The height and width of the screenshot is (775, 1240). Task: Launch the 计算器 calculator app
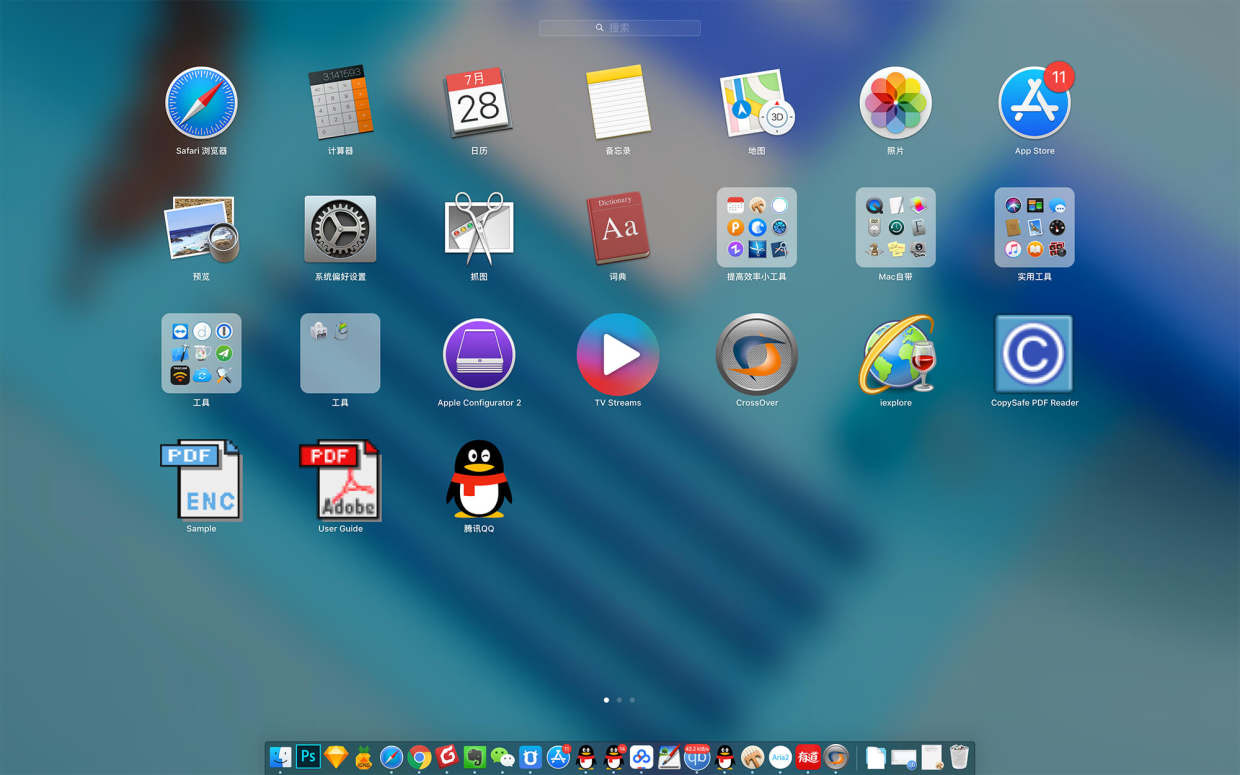(x=340, y=102)
